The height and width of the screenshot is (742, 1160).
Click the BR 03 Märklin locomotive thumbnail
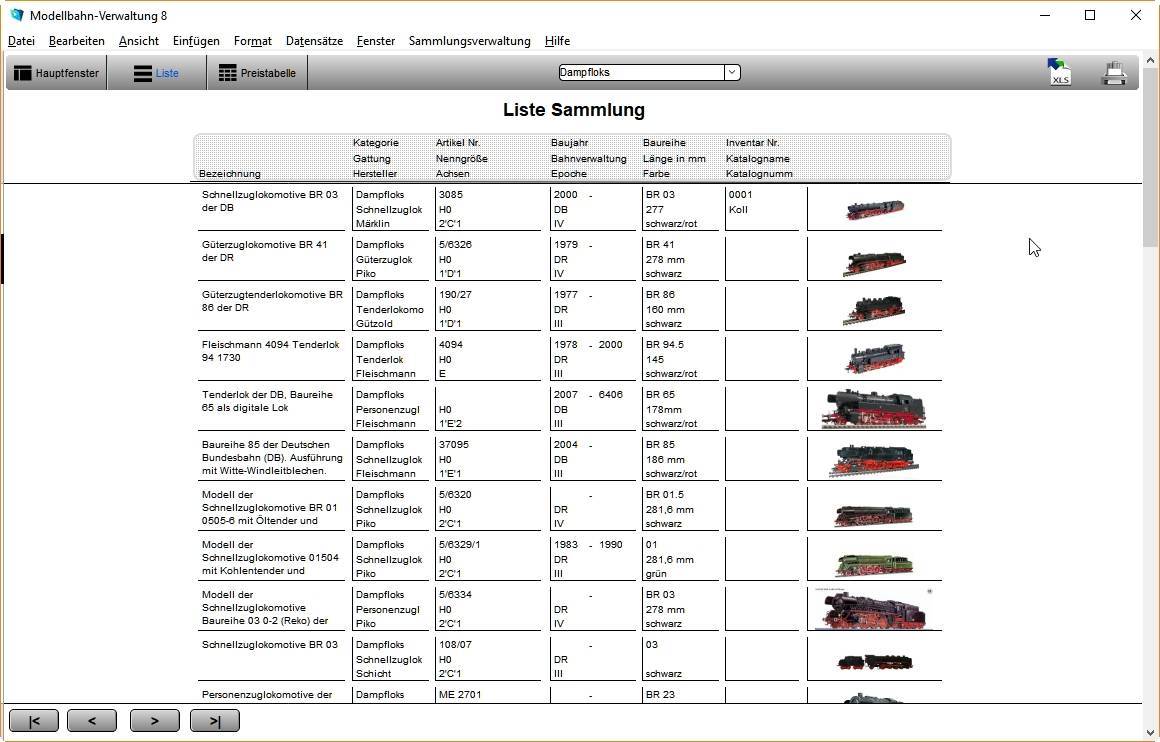874,209
